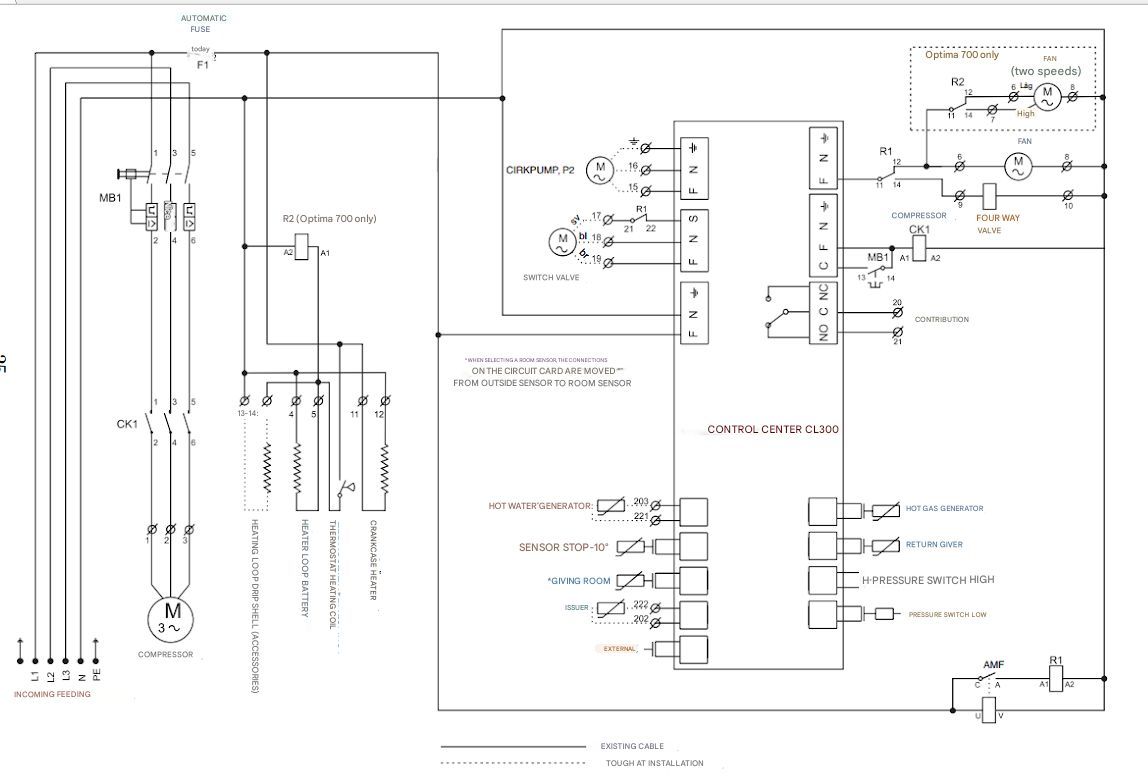The width and height of the screenshot is (1148, 782).
Task: Click terminal 16 at the cirkpump
Action: pos(645,170)
